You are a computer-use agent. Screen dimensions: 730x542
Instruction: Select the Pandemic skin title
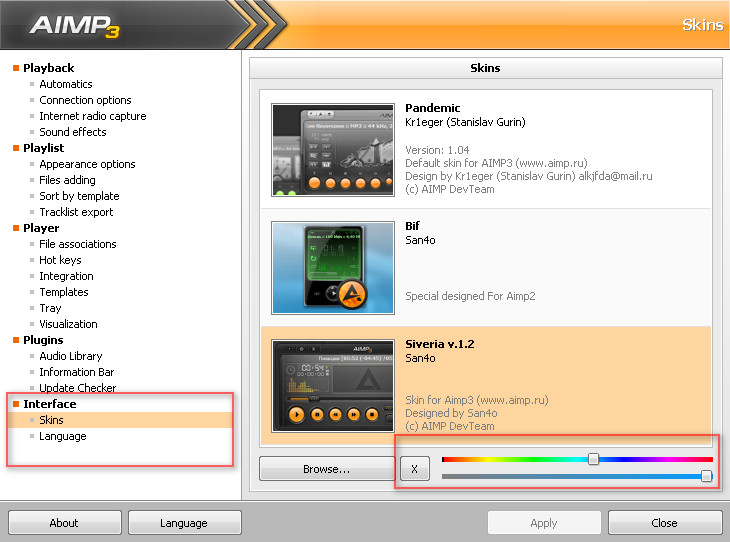433,108
